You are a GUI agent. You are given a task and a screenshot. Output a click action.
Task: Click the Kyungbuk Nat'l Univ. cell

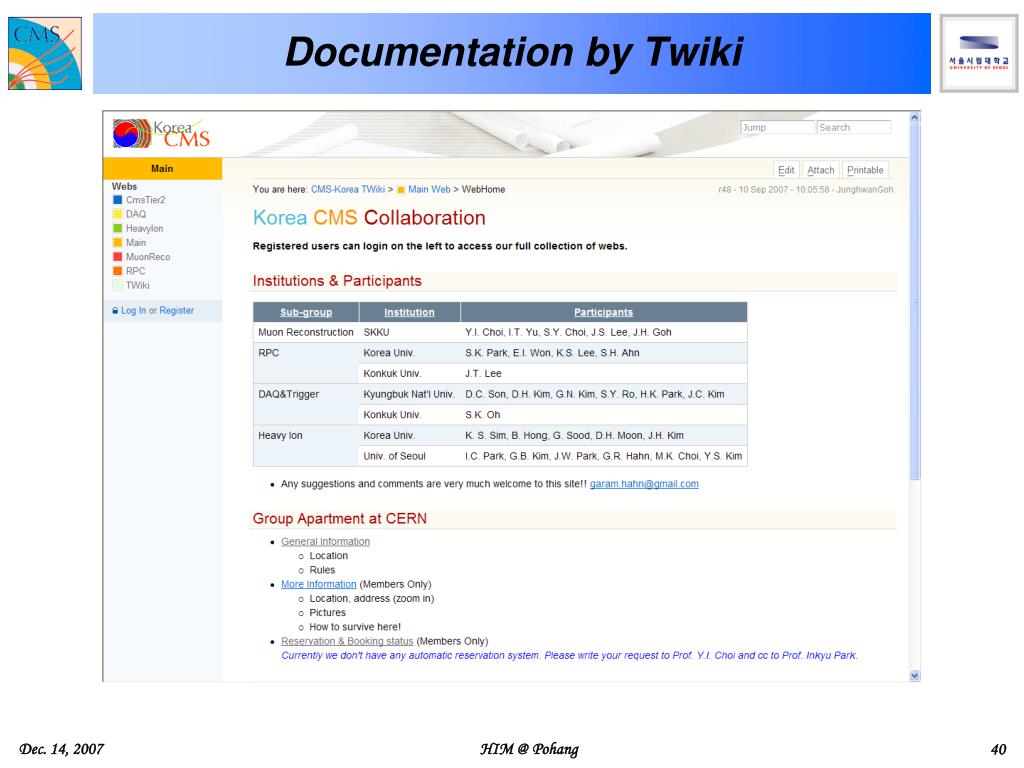[409, 394]
